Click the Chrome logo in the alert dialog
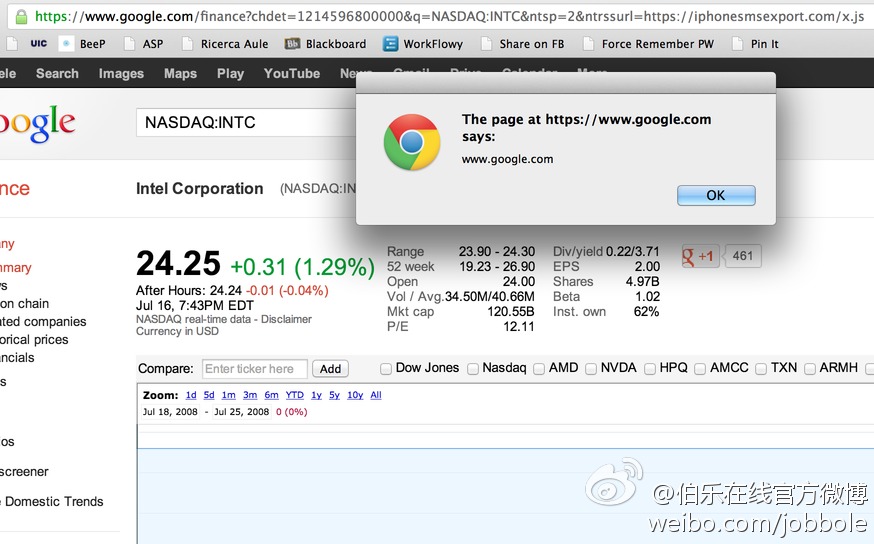 412,142
